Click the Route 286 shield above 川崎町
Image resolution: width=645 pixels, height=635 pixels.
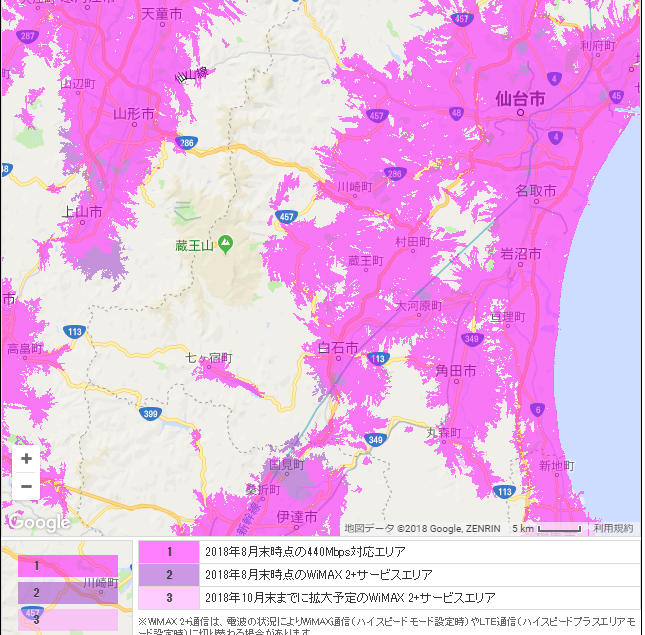[394, 174]
